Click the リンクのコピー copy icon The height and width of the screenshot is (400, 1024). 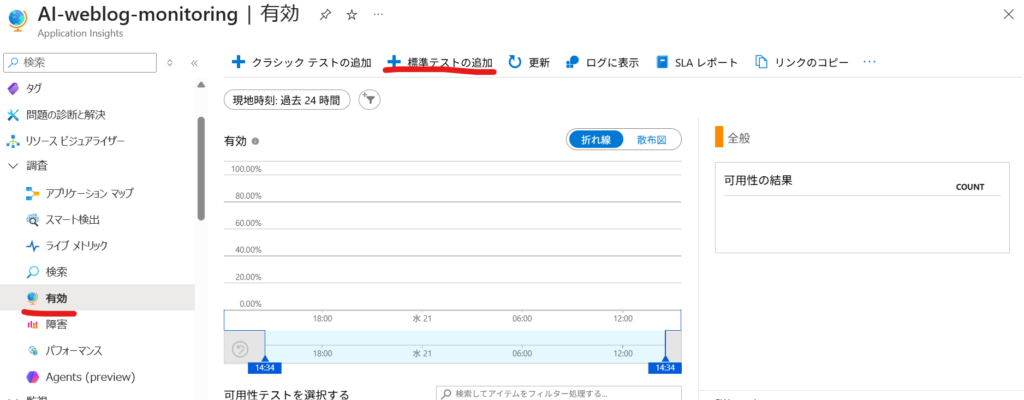762,62
